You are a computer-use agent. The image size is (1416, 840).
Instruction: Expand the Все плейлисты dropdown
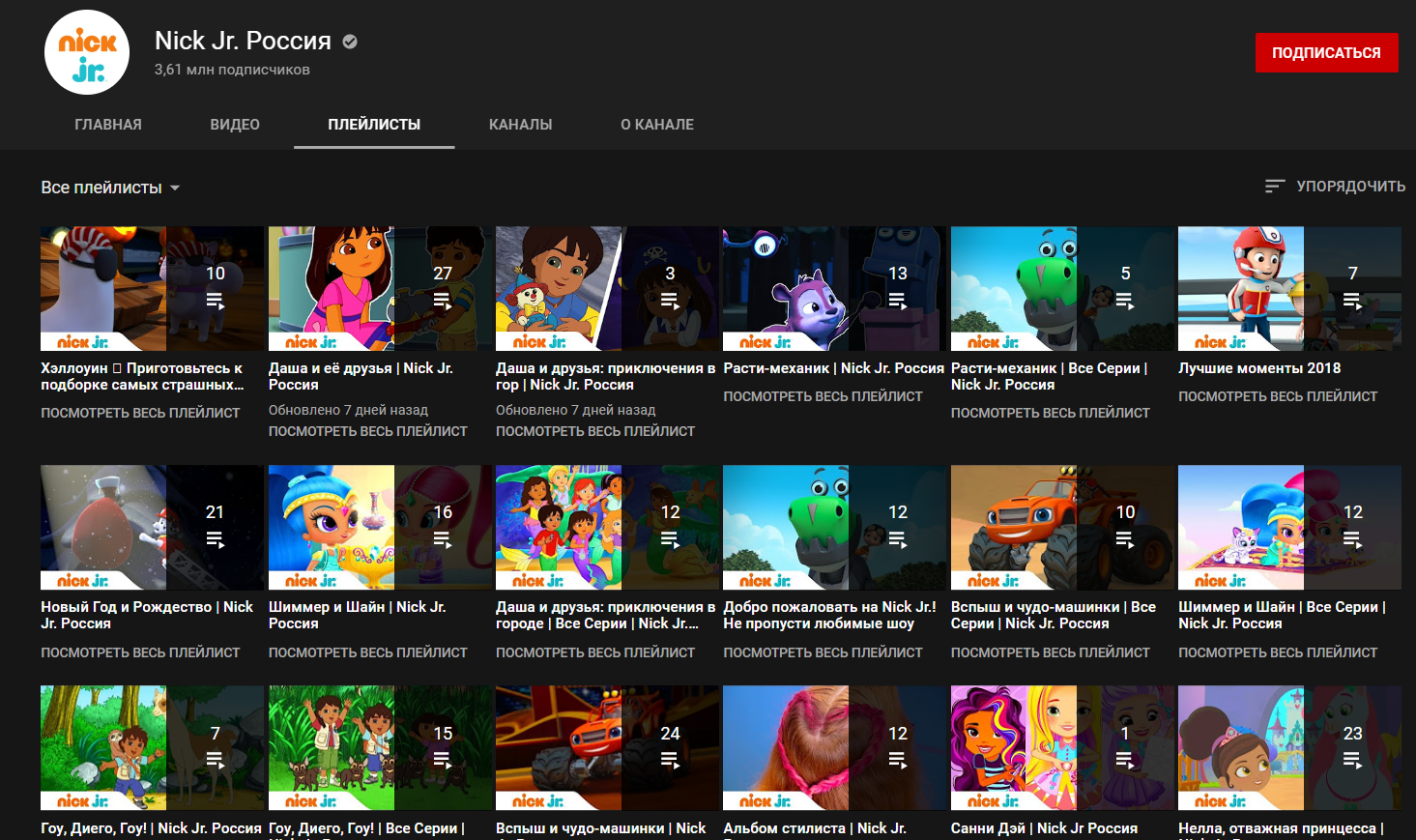110,188
